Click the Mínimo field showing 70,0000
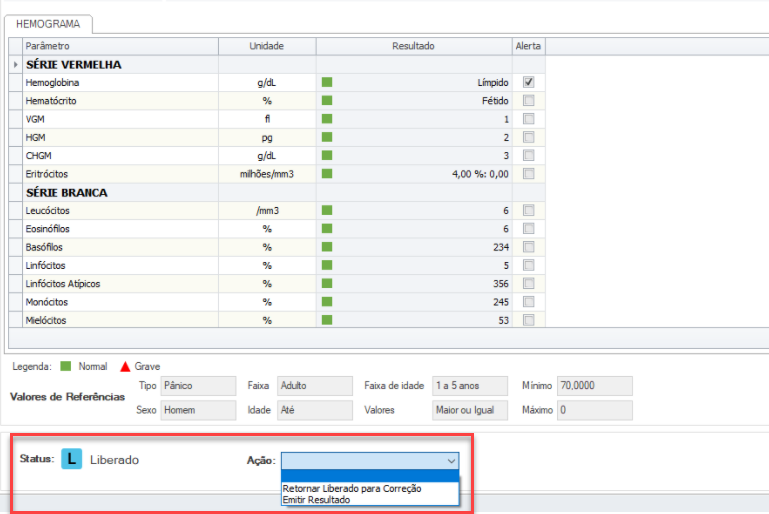Image resolution: width=769 pixels, height=514 pixels. (x=595, y=386)
